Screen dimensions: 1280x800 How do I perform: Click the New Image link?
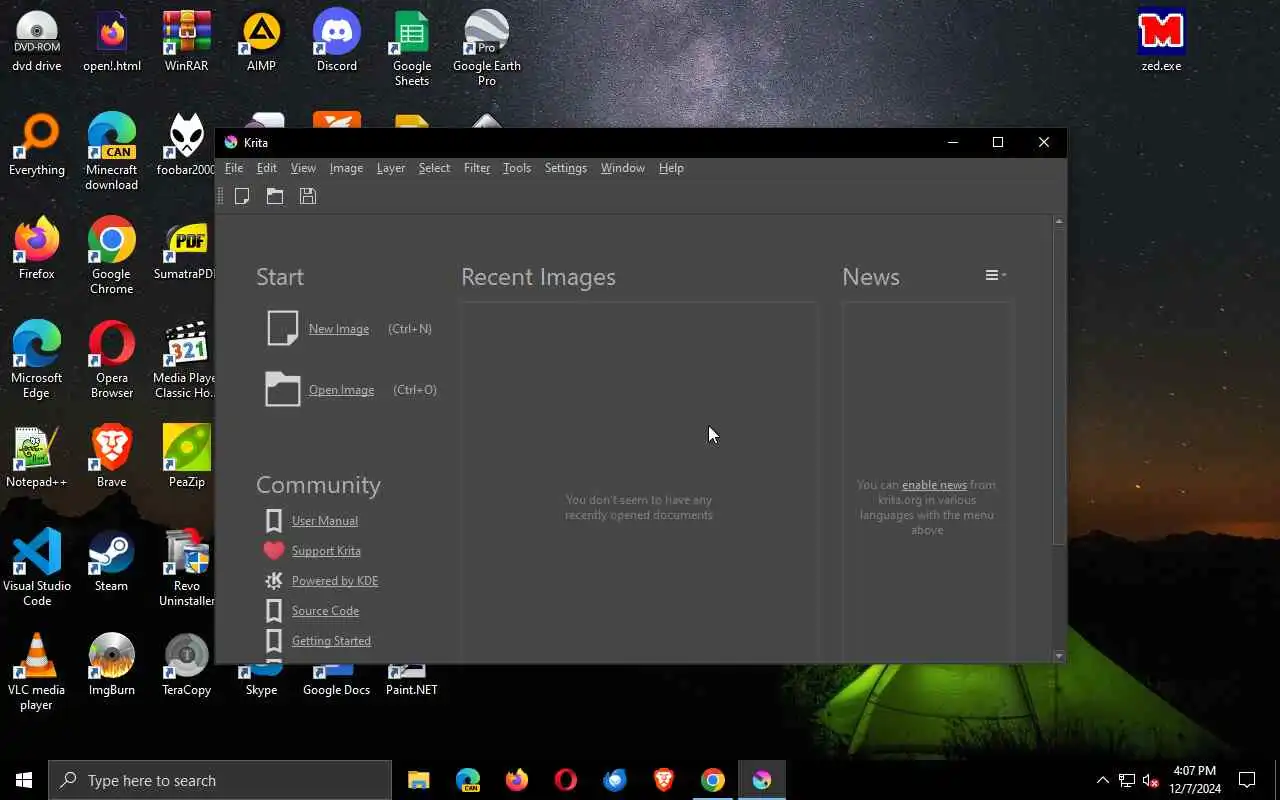tap(339, 329)
